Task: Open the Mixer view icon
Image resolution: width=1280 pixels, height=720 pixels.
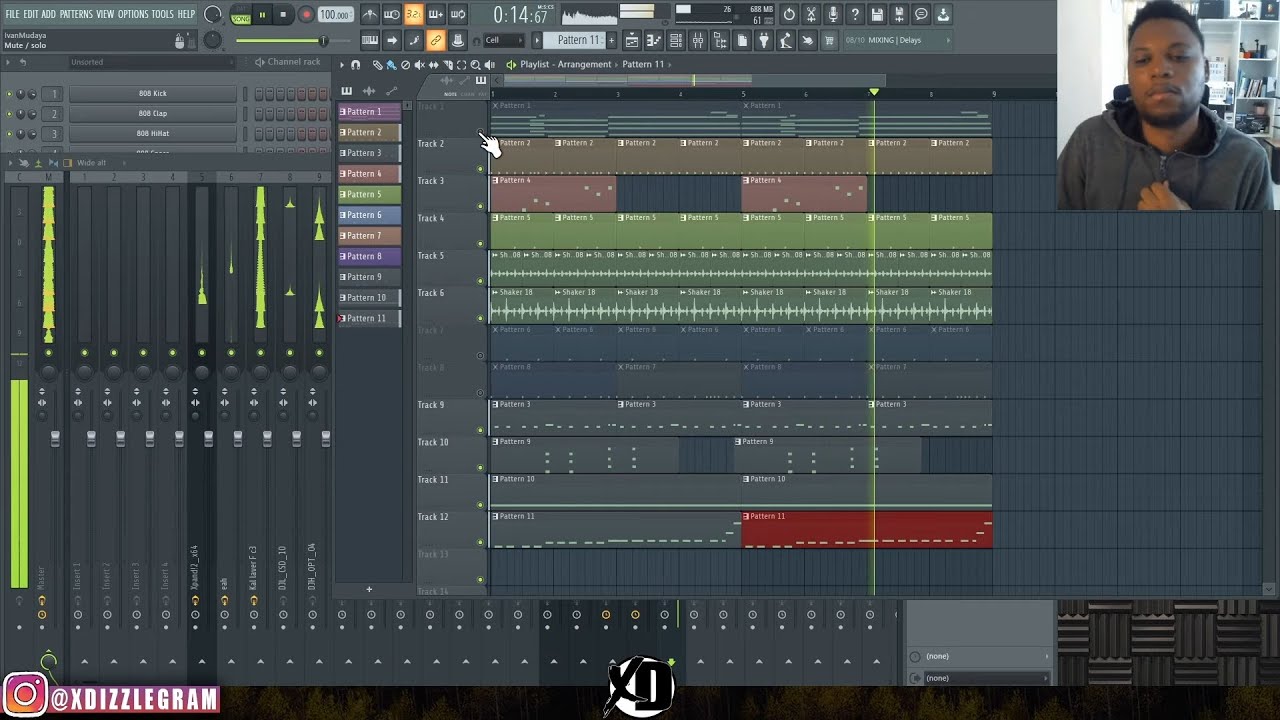Action: click(x=698, y=40)
